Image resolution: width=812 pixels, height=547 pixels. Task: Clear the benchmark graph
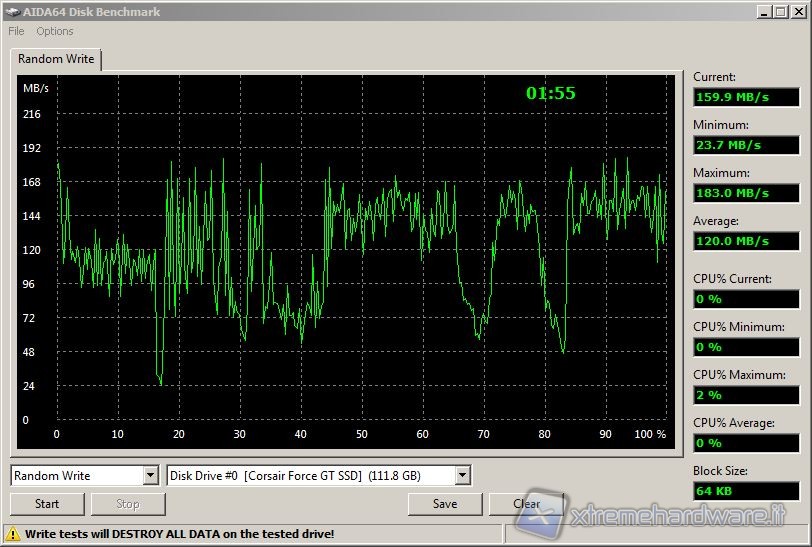527,504
